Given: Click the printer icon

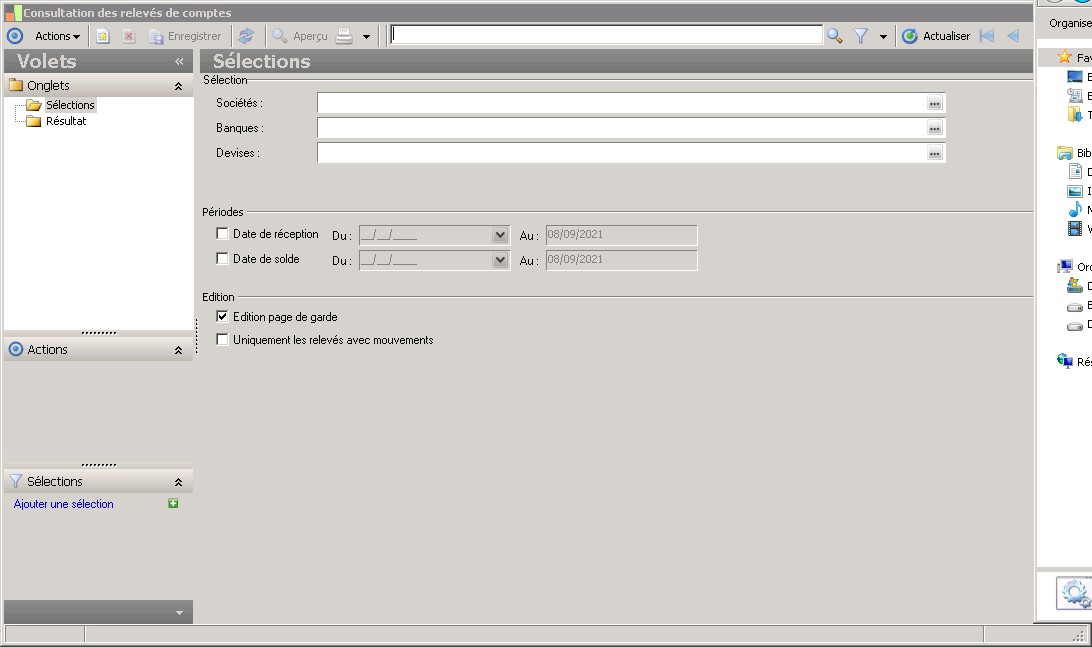Looking at the screenshot, I should [344, 36].
